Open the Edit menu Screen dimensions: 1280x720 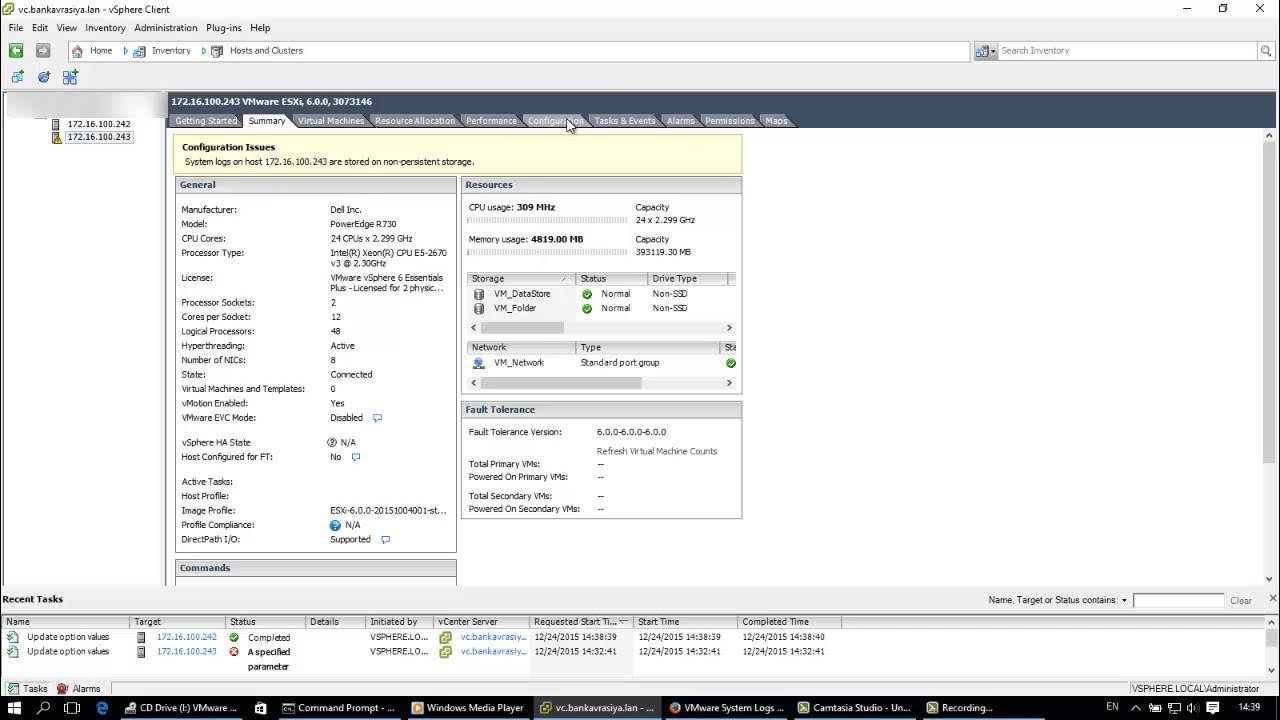click(40, 28)
